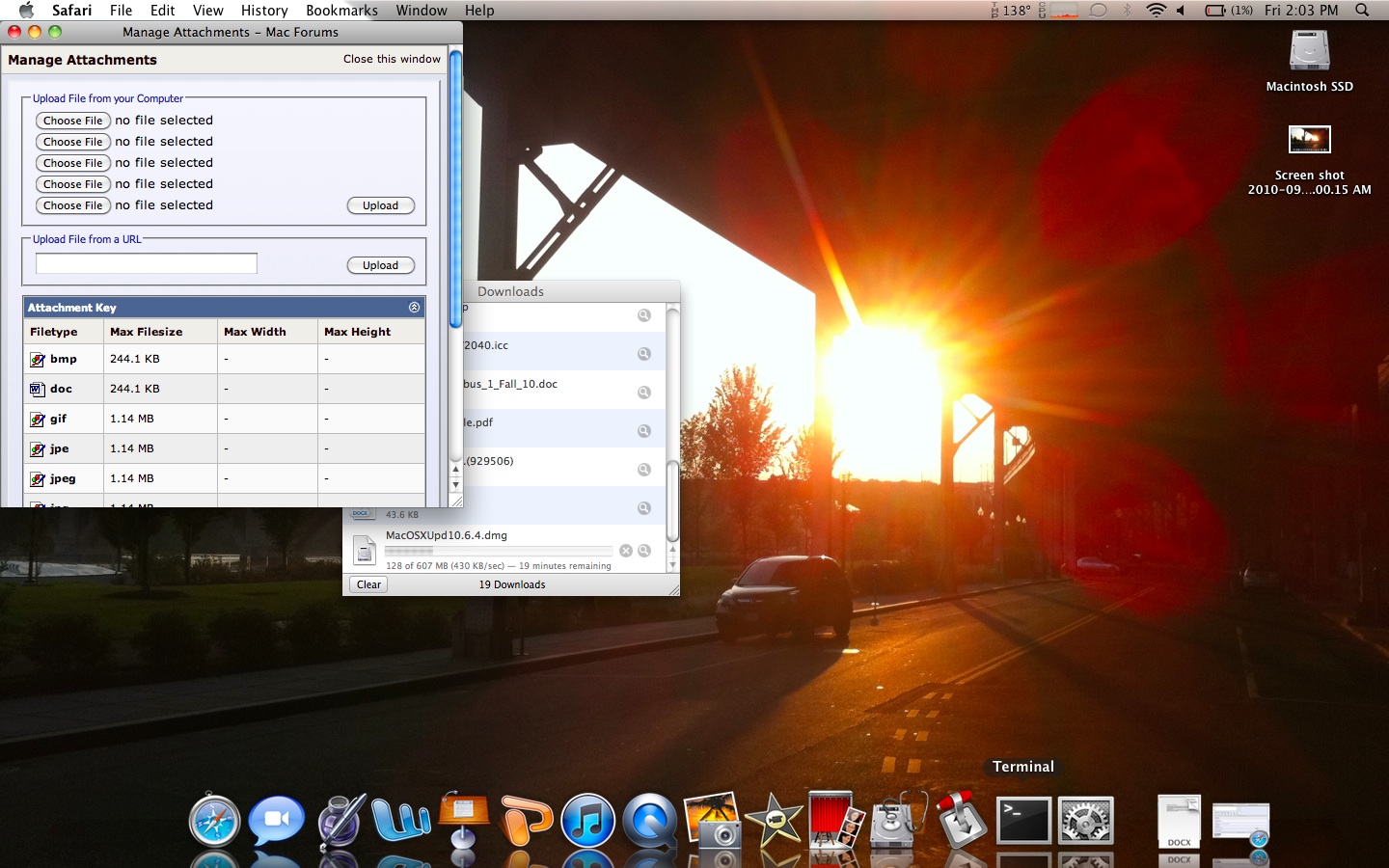1389x868 pixels.
Task: Open the Edit menu
Action: coord(162,11)
